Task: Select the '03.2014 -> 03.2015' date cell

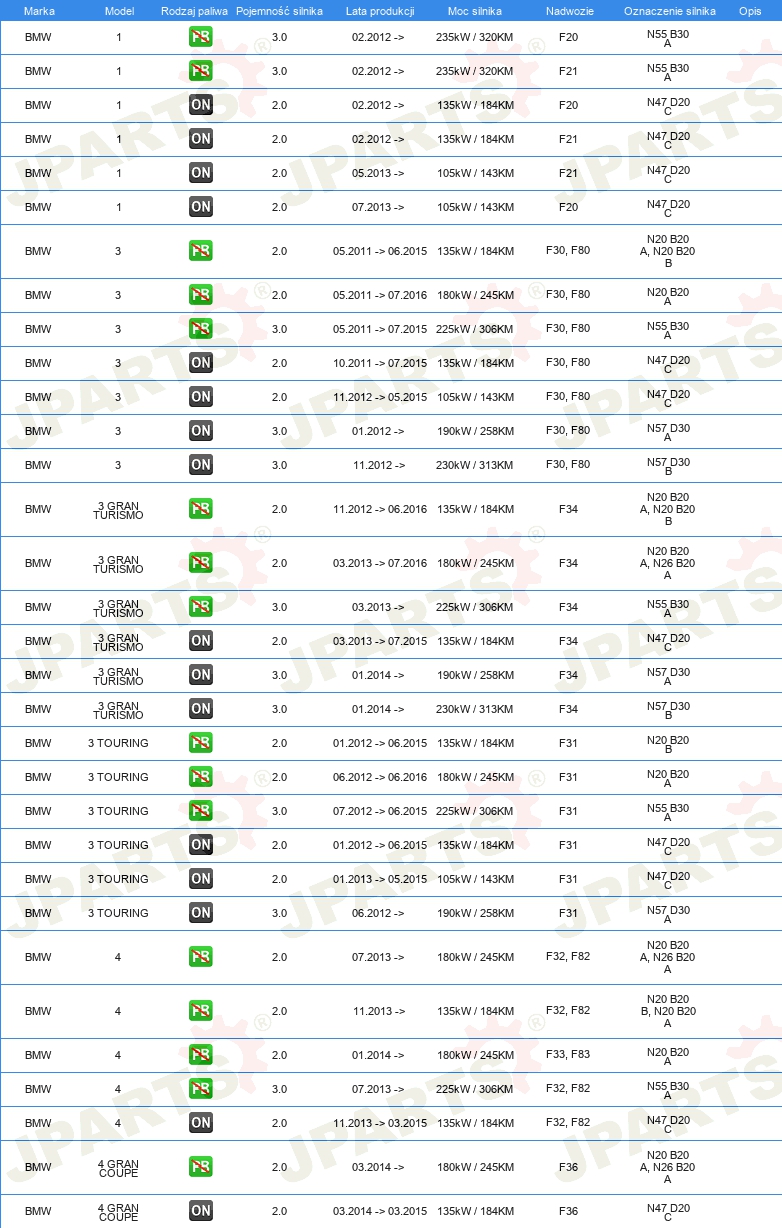Action: coord(380,1211)
